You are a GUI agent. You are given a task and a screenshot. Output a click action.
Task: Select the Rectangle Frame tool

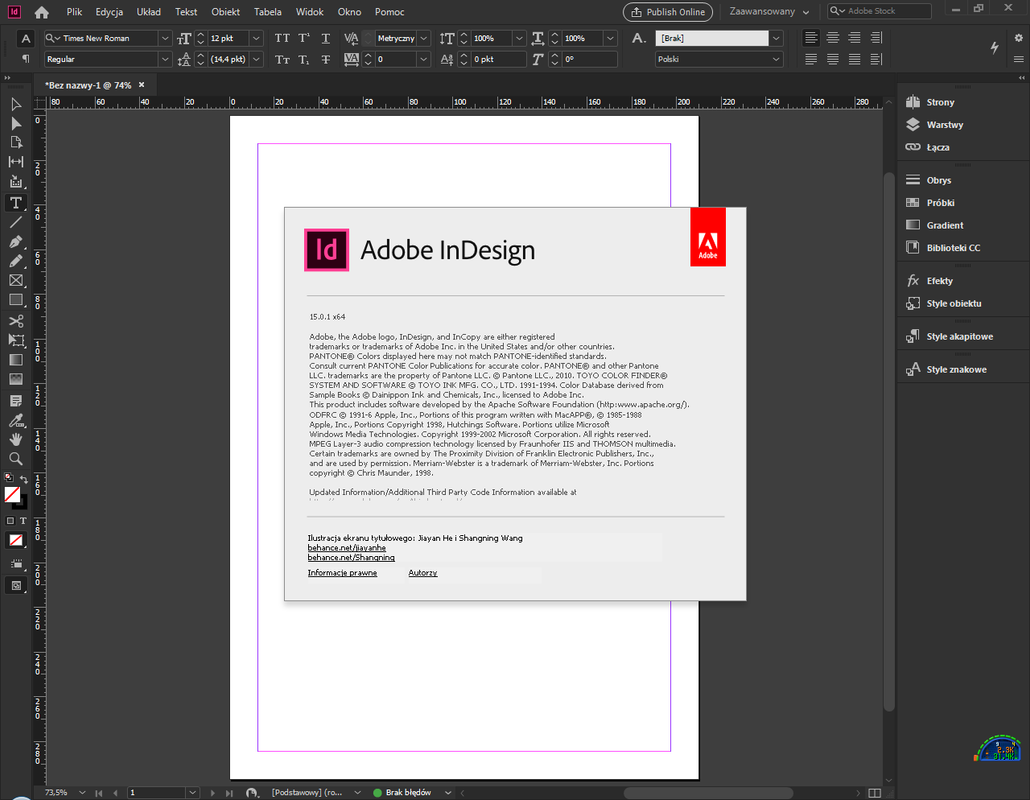(16, 280)
